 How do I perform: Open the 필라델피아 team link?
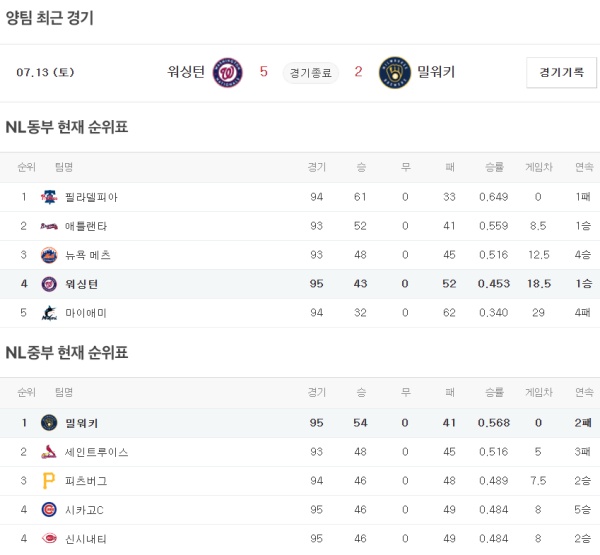(91, 197)
